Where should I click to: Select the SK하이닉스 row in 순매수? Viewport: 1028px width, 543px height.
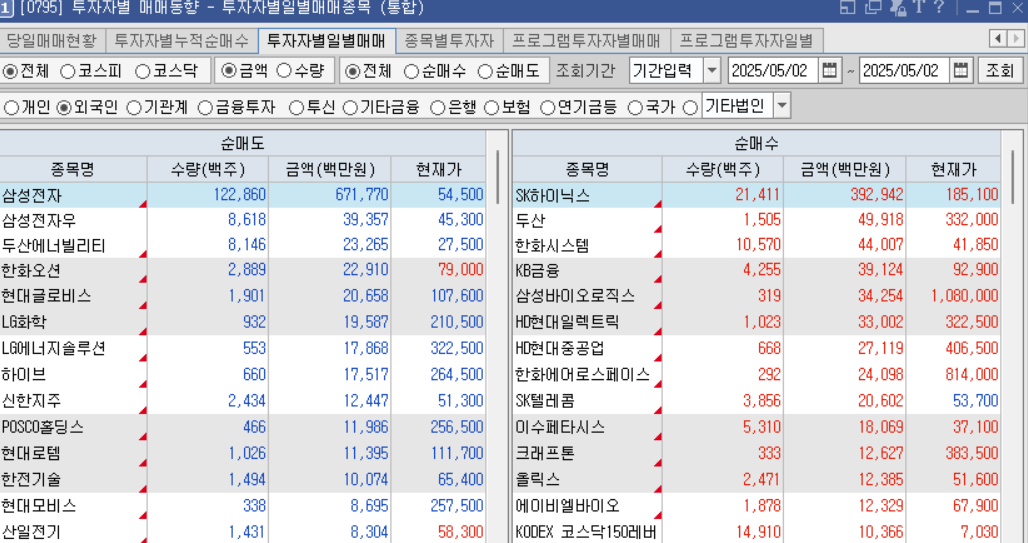pyautogui.click(x=757, y=195)
